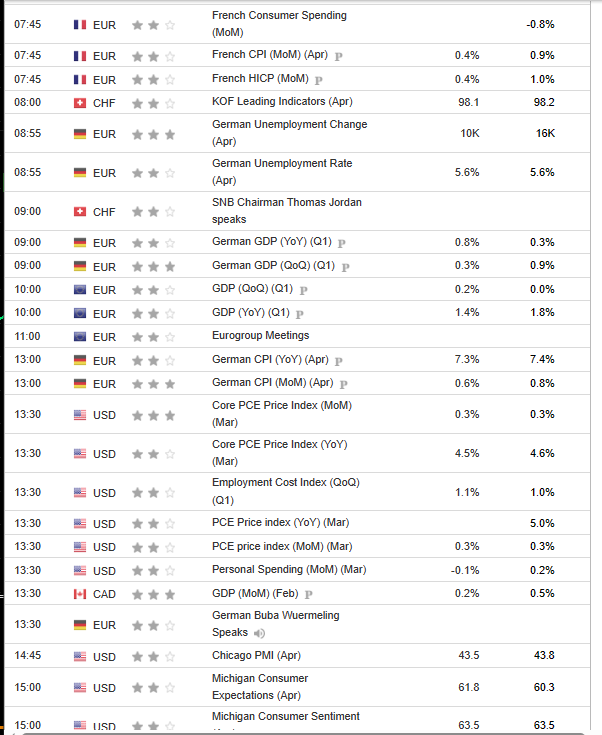This screenshot has height=735, width=602.
Task: Open the KOF Leading Indicators (Apr) event
Action: pyautogui.click(x=282, y=101)
